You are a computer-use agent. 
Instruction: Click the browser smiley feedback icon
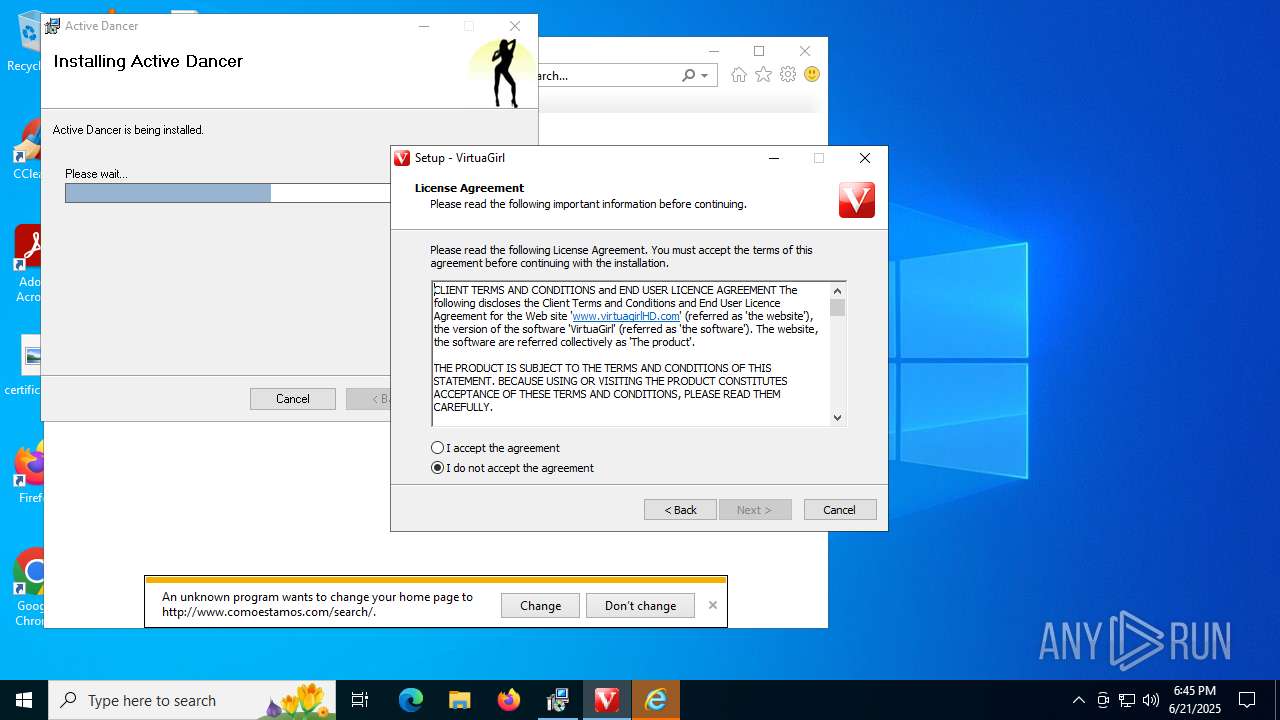click(812, 75)
